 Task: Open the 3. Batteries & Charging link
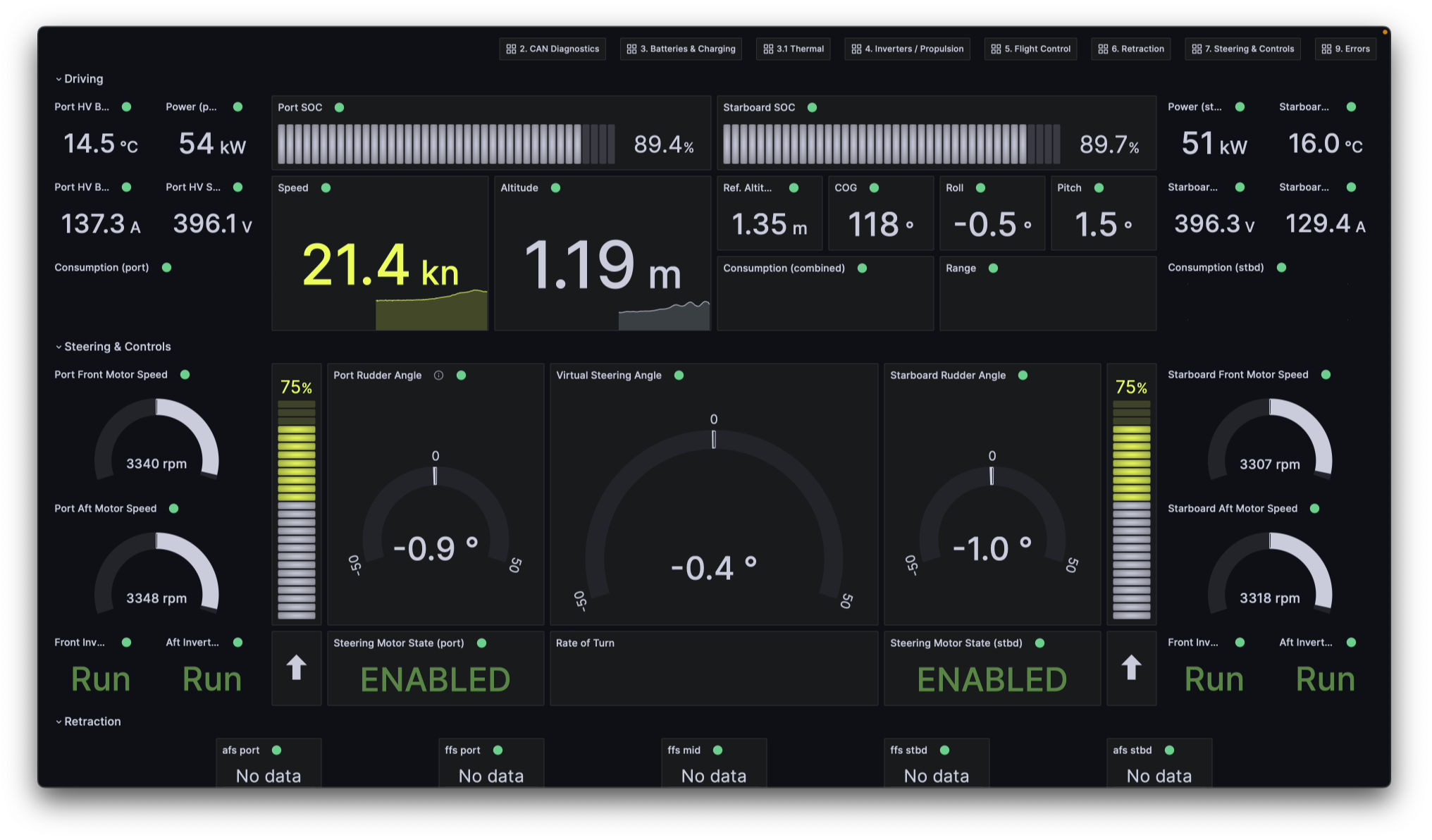[680, 49]
